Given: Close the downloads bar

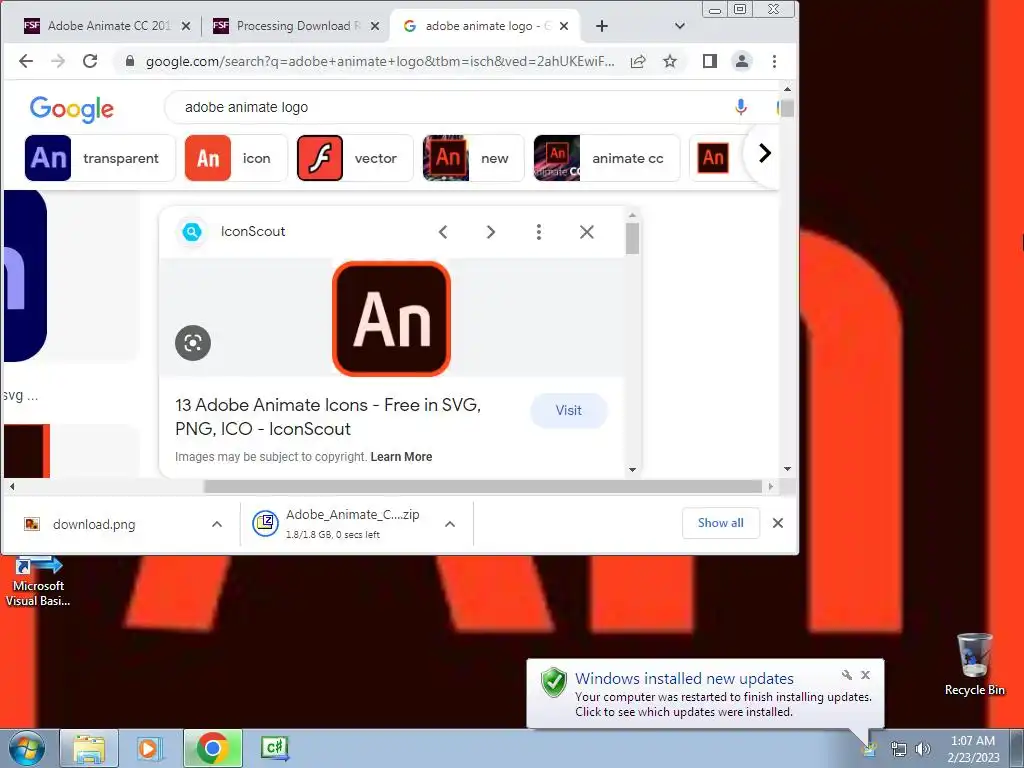Looking at the screenshot, I should tap(778, 523).
